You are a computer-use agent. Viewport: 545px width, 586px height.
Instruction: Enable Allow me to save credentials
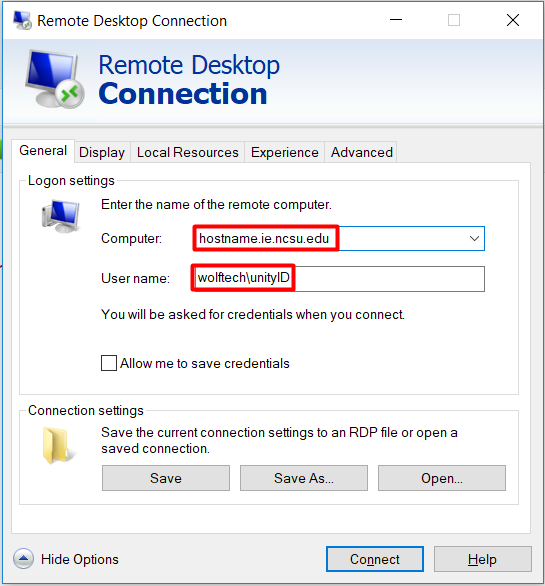109,363
